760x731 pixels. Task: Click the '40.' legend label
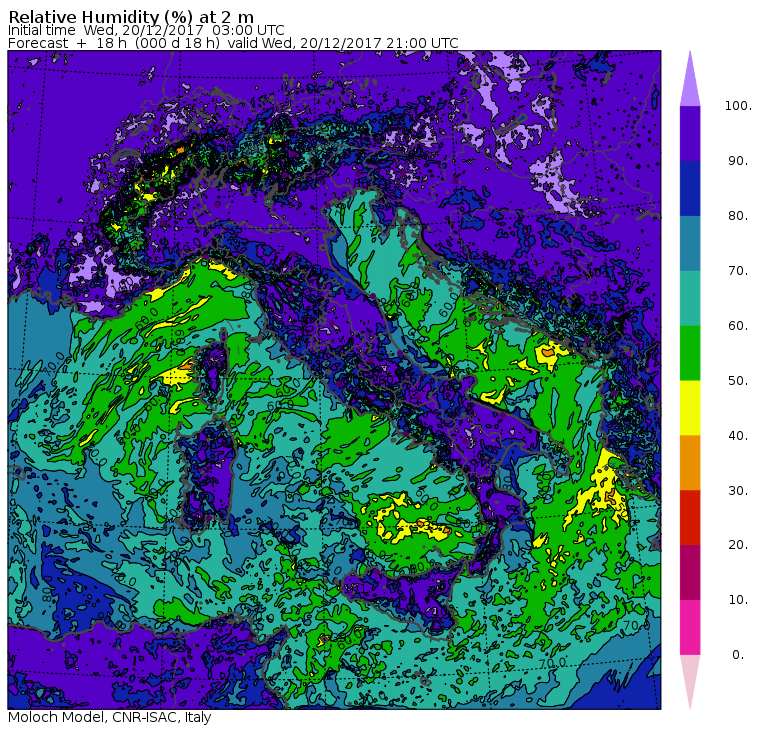[x=738, y=435]
